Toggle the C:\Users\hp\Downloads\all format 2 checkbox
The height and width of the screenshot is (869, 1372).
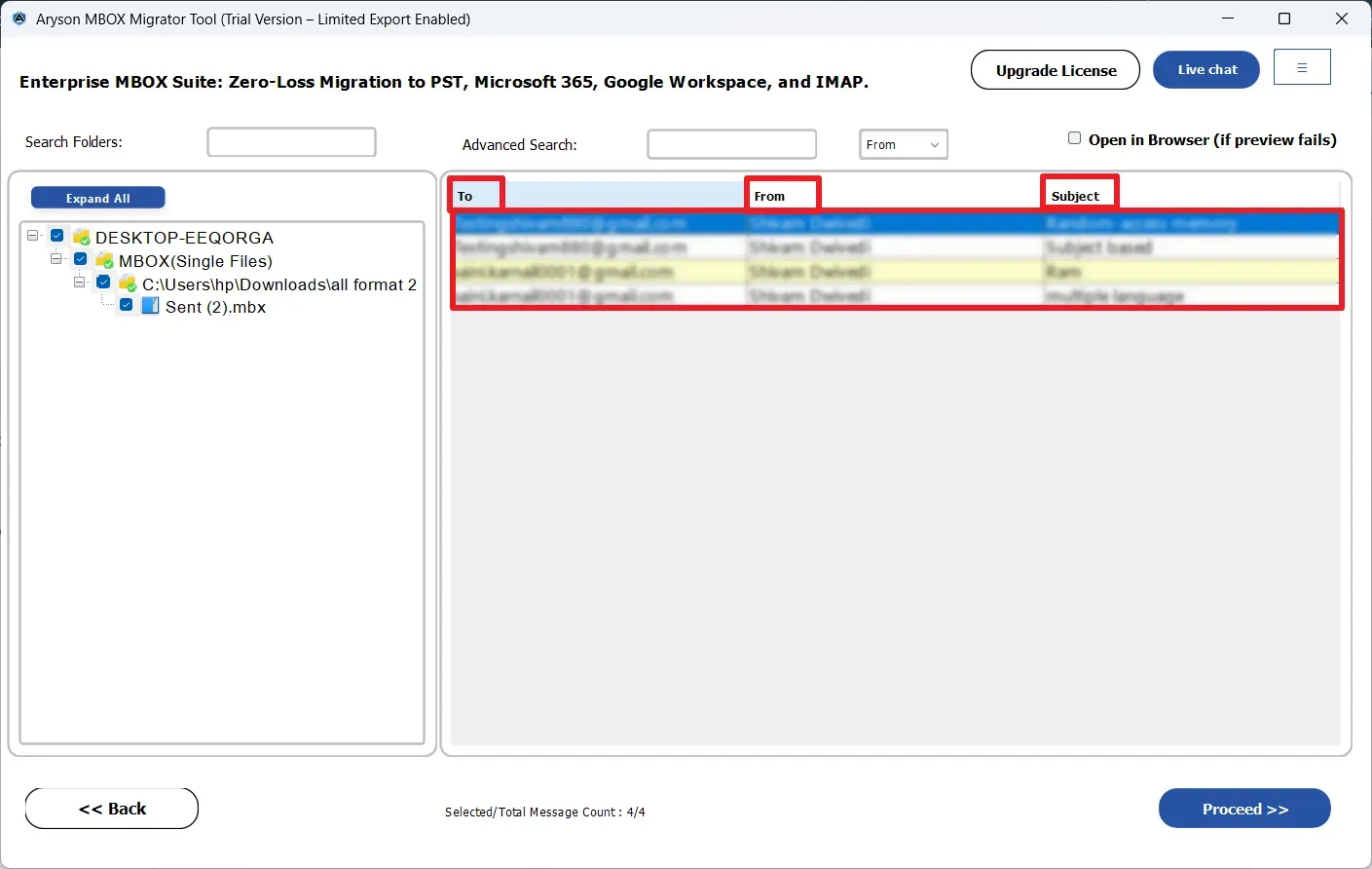(x=104, y=283)
